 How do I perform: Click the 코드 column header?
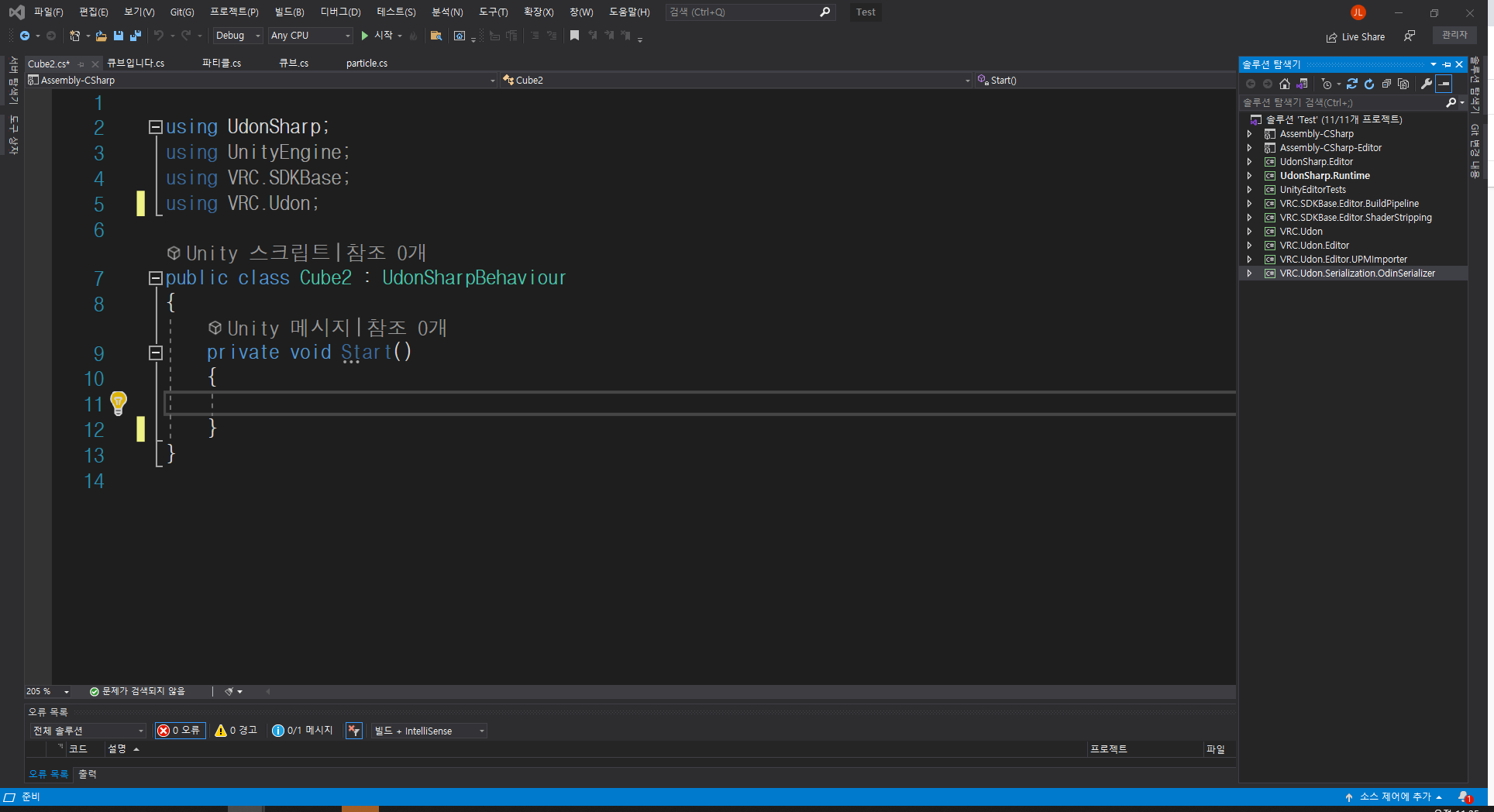point(78,749)
